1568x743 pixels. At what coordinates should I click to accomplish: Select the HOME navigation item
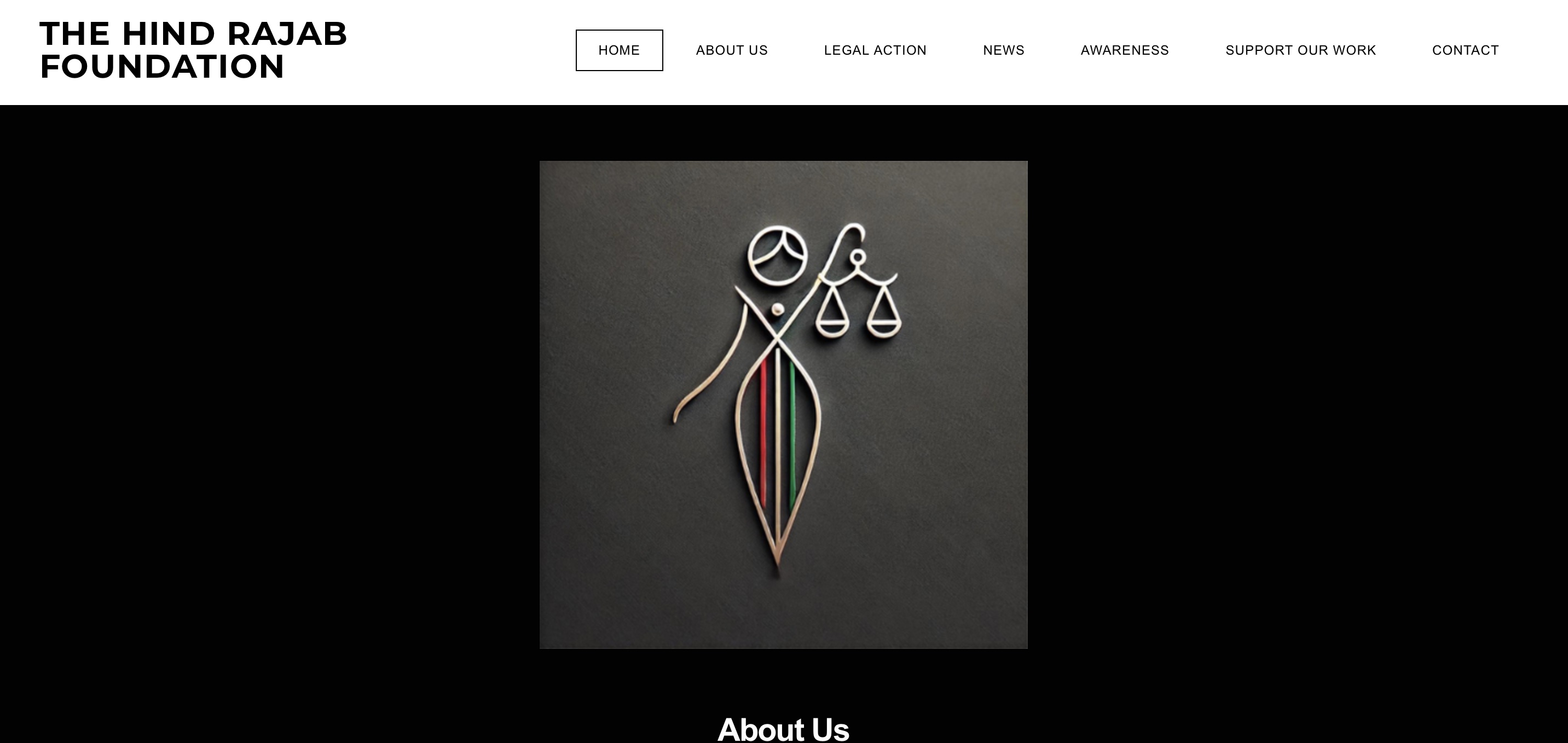(x=619, y=50)
